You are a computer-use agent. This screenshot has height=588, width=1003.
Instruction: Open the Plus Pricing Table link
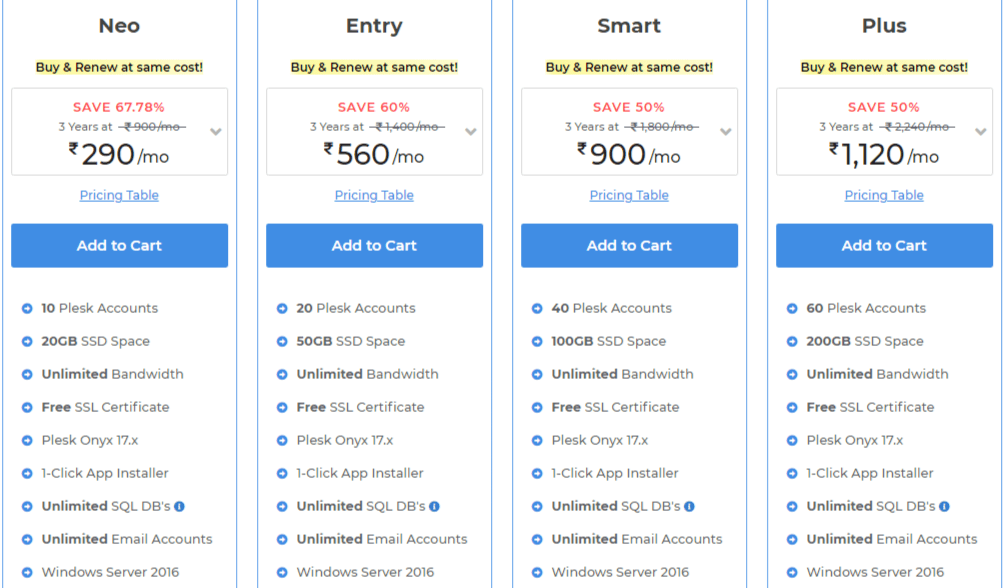(x=884, y=195)
